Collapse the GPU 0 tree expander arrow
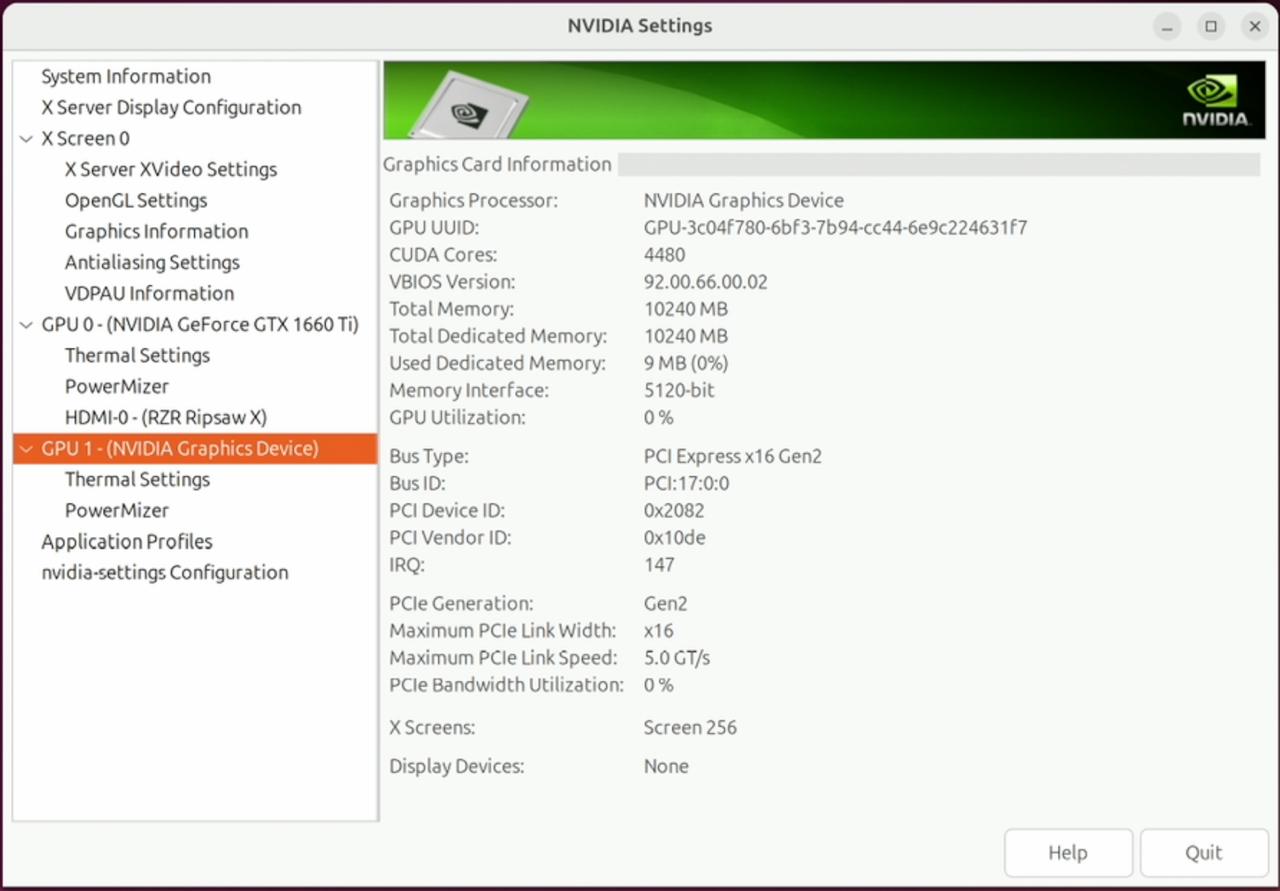Screen dimensions: 1280x891 pos(26,325)
